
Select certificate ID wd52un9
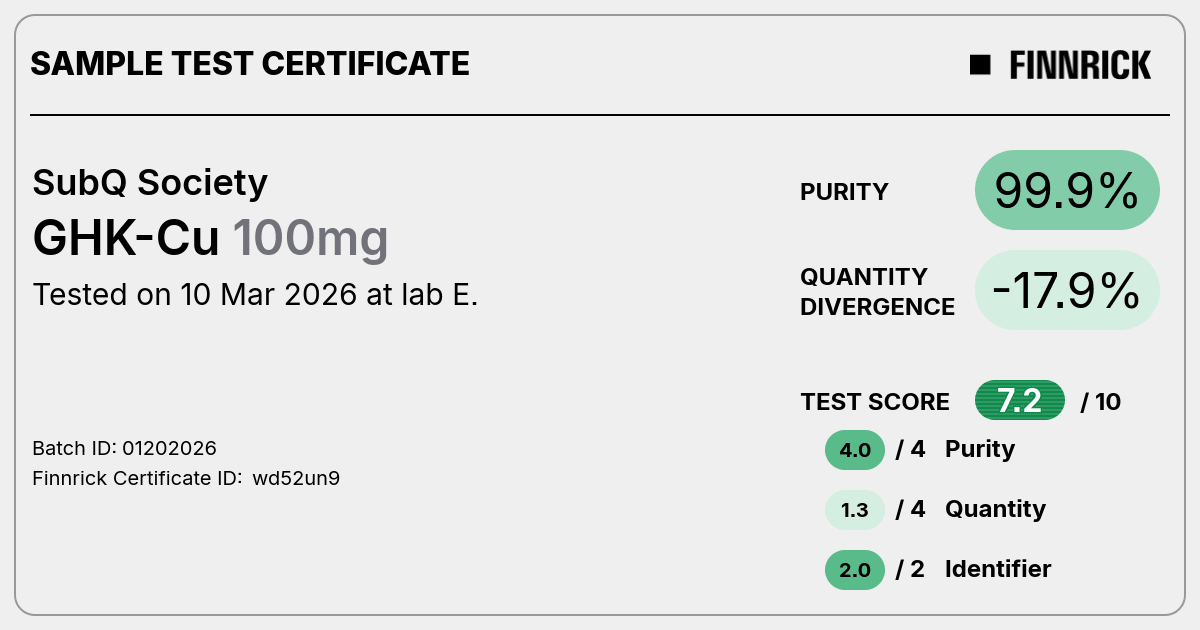(296, 478)
